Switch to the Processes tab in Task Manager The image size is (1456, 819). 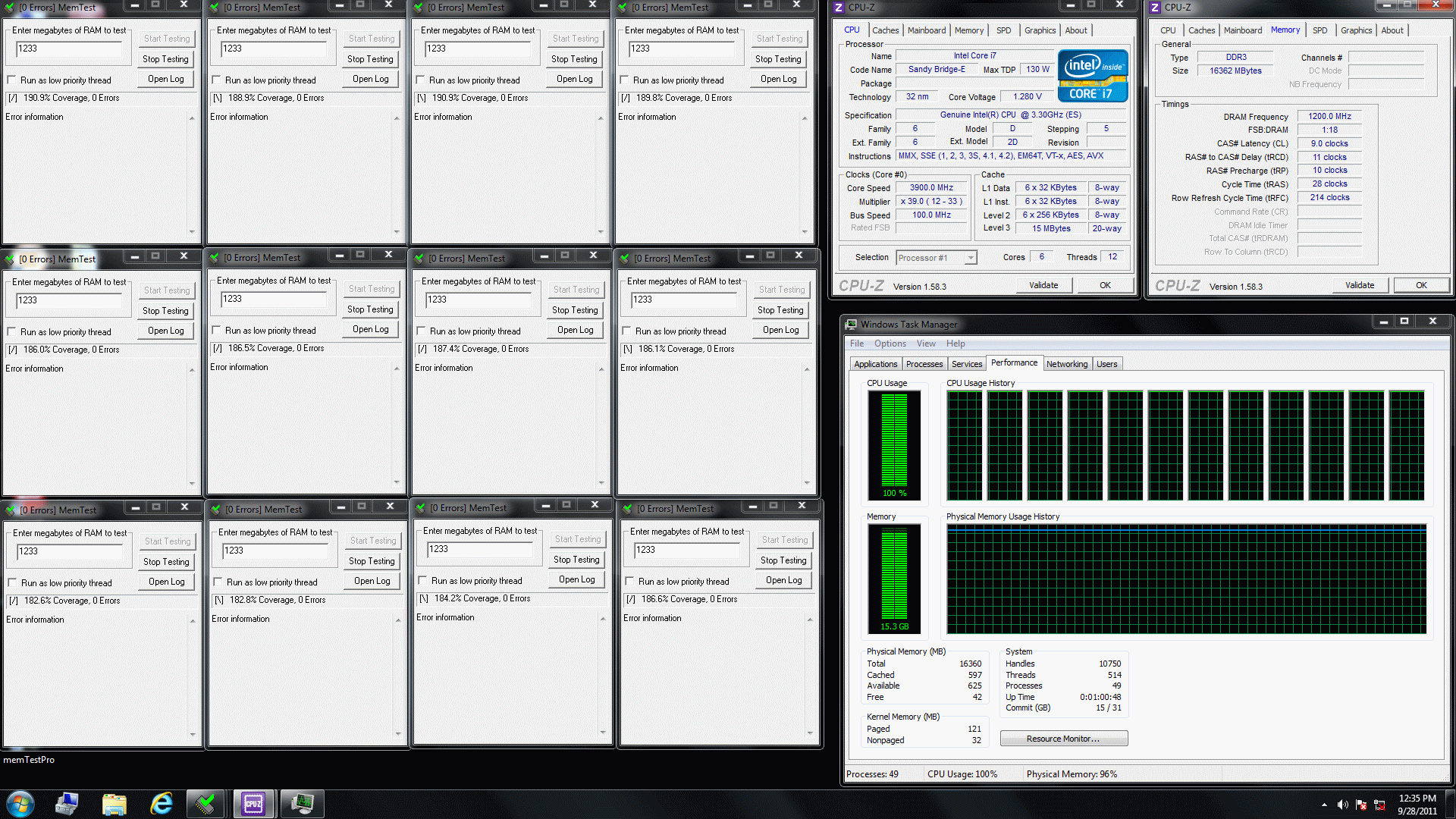924,364
